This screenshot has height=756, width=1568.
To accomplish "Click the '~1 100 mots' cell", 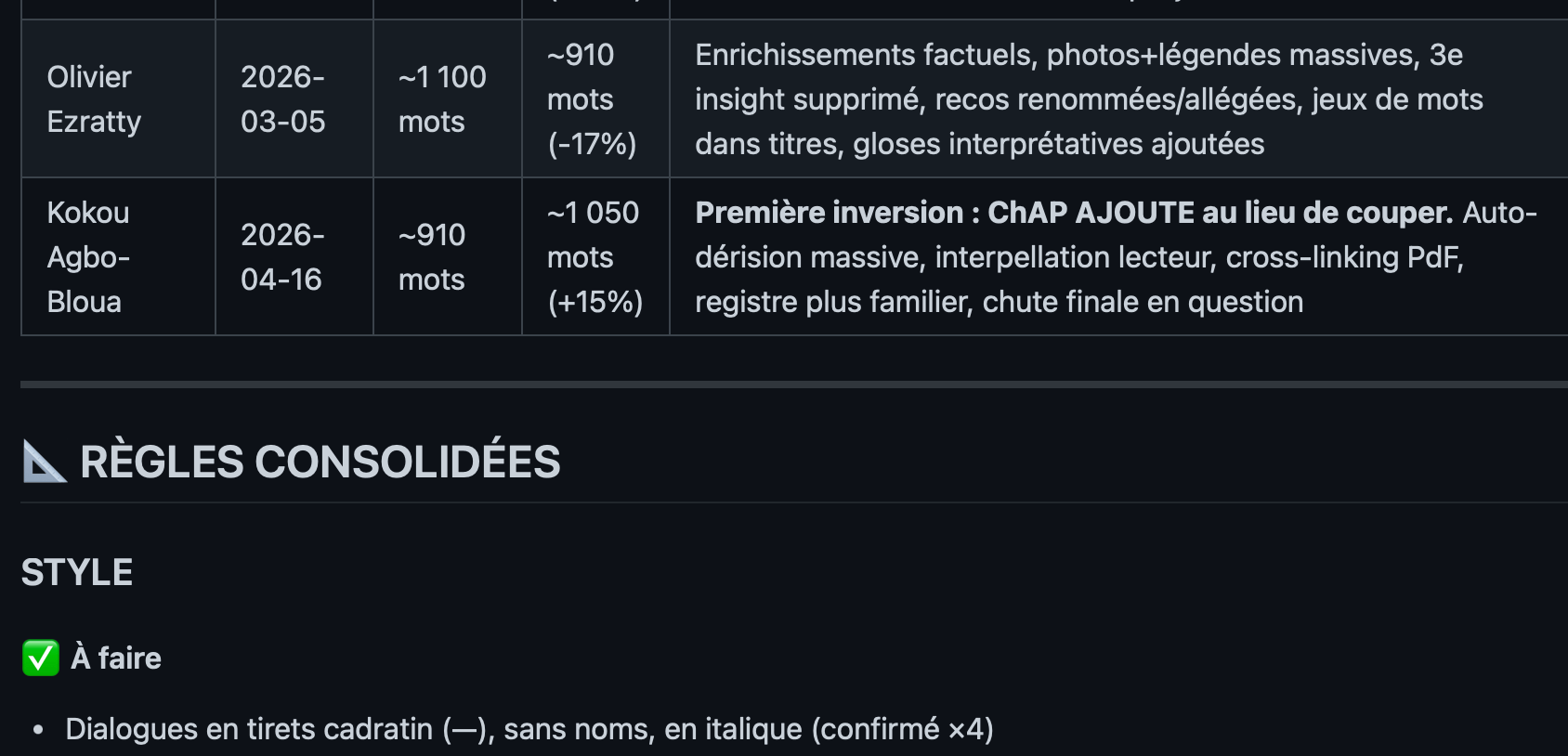I will pyautogui.click(x=448, y=99).
